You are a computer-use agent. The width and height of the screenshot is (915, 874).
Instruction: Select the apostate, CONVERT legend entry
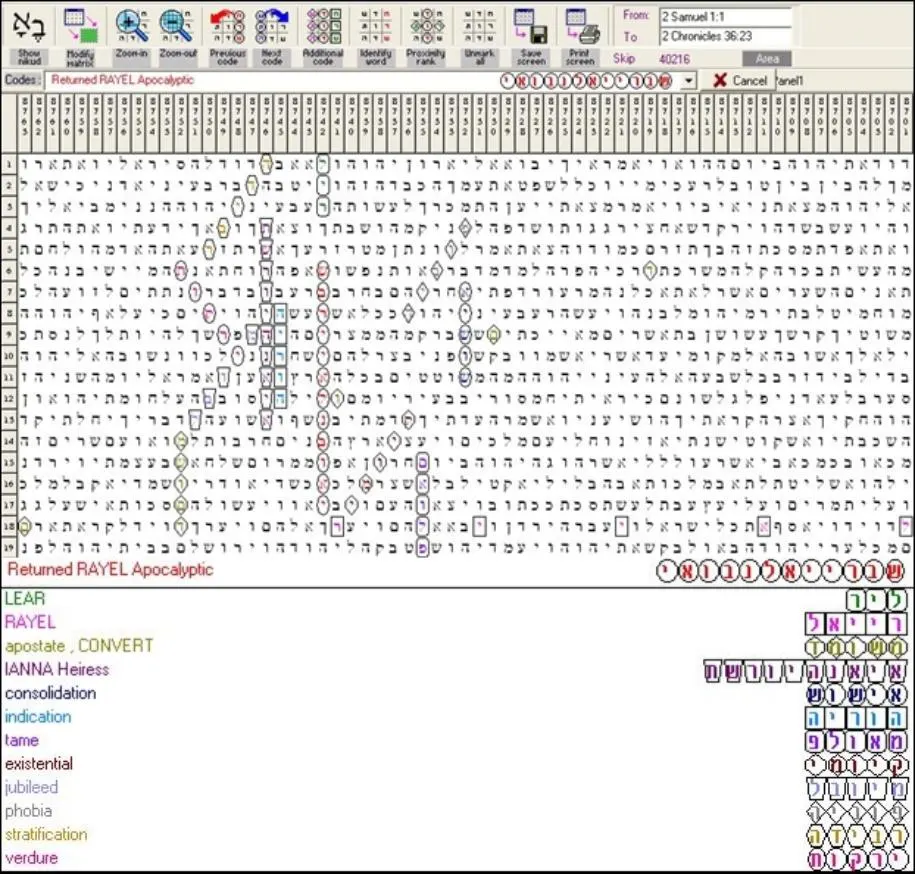coord(79,646)
